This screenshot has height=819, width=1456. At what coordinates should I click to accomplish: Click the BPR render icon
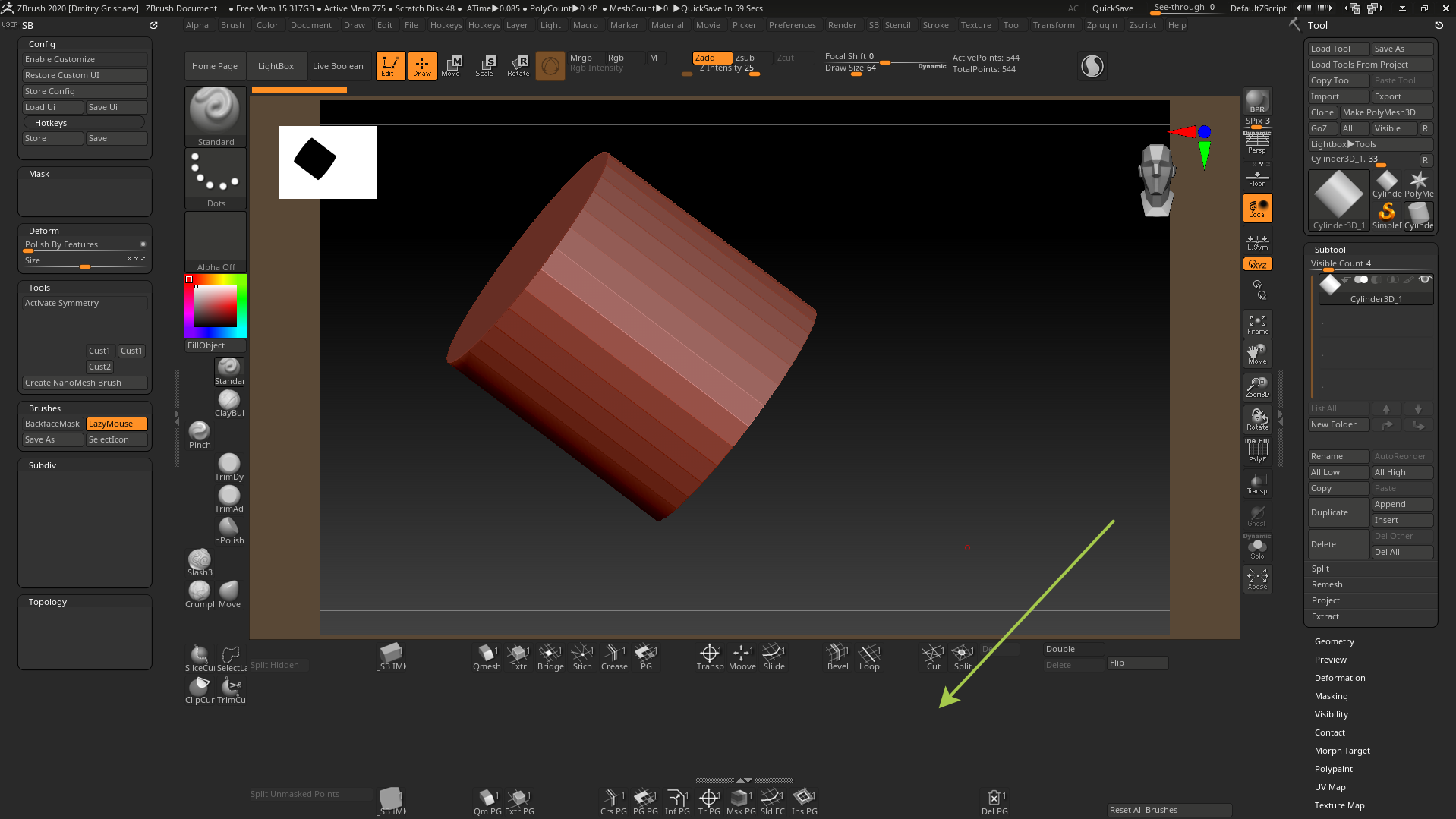(x=1257, y=99)
